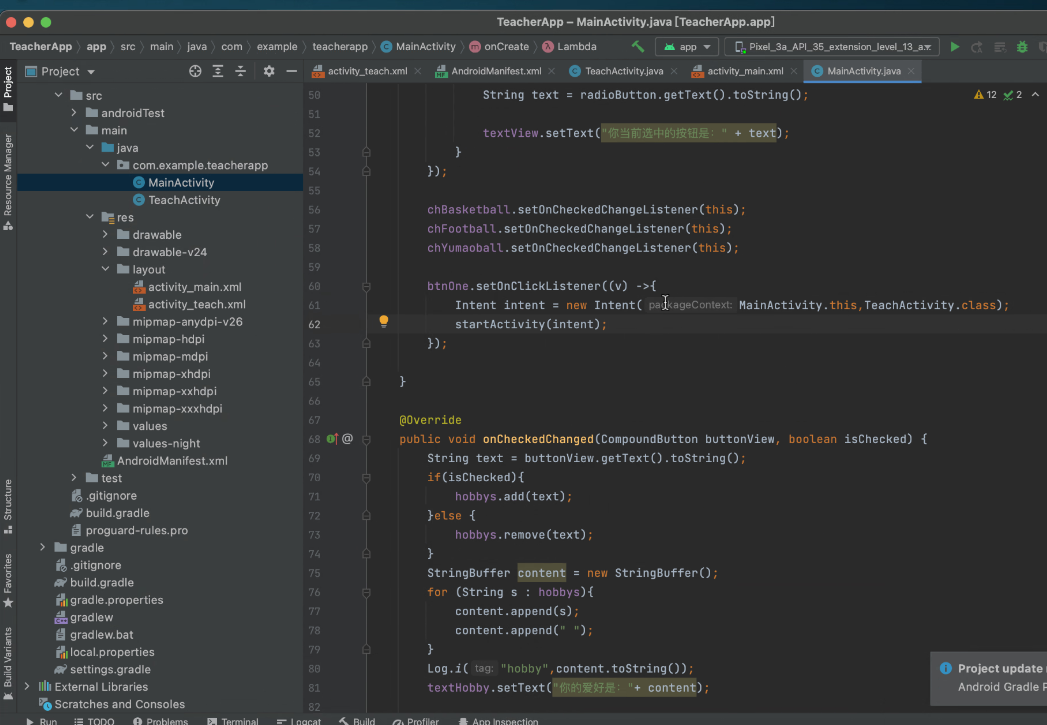
Task: Open the Project view mode dropdown
Action: click(x=91, y=71)
